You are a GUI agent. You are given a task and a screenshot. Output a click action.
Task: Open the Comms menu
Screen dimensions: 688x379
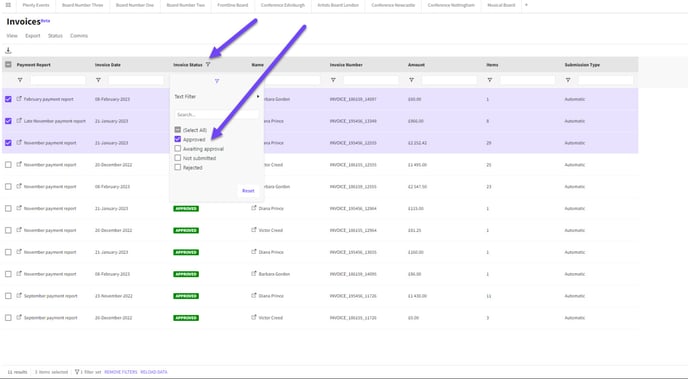[x=79, y=36]
